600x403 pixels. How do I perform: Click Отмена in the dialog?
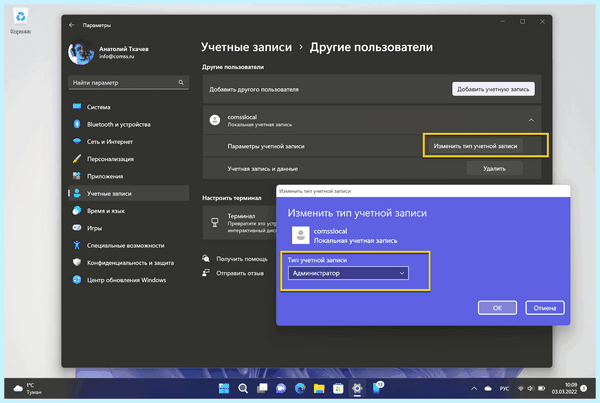(545, 308)
